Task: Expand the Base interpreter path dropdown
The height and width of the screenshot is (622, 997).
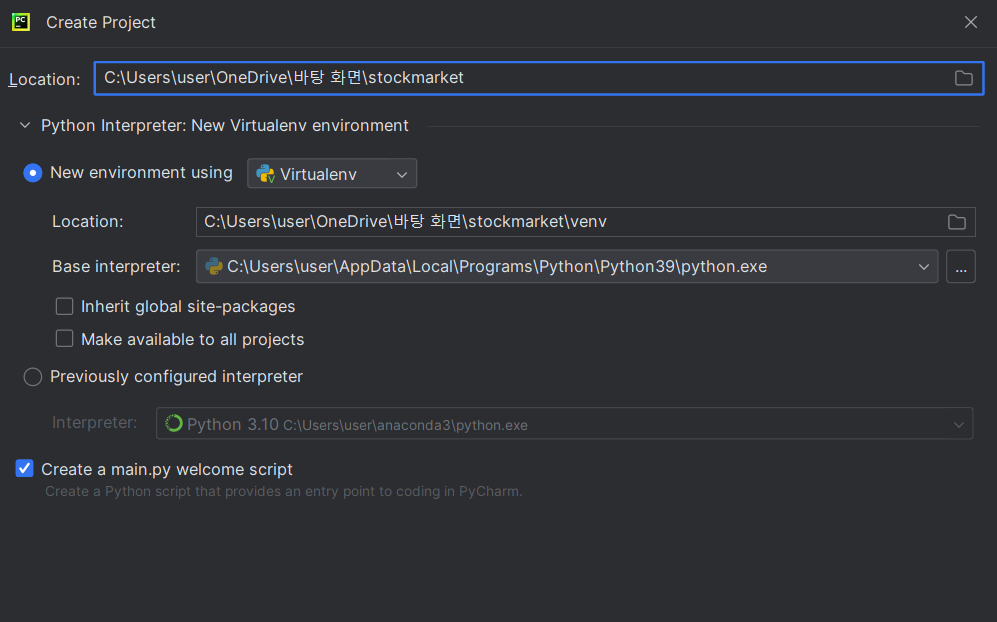Action: click(567, 266)
